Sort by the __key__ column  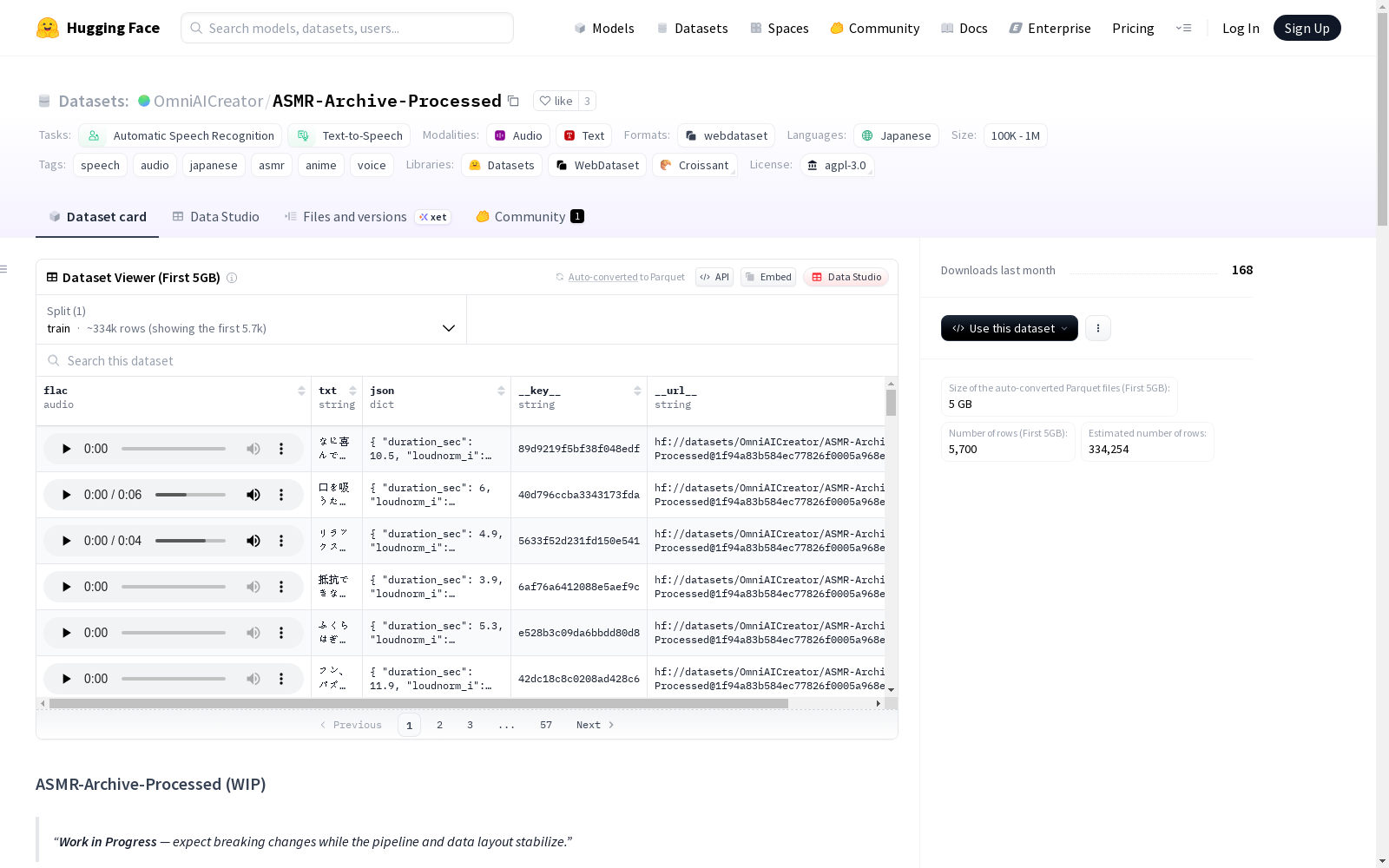pyautogui.click(x=637, y=391)
